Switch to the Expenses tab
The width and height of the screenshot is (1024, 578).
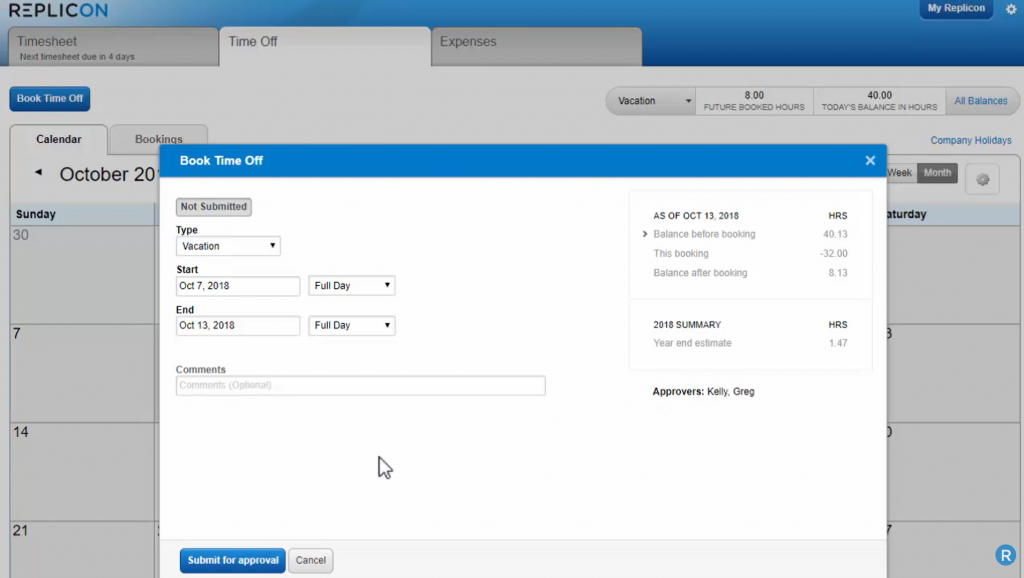[536, 47]
